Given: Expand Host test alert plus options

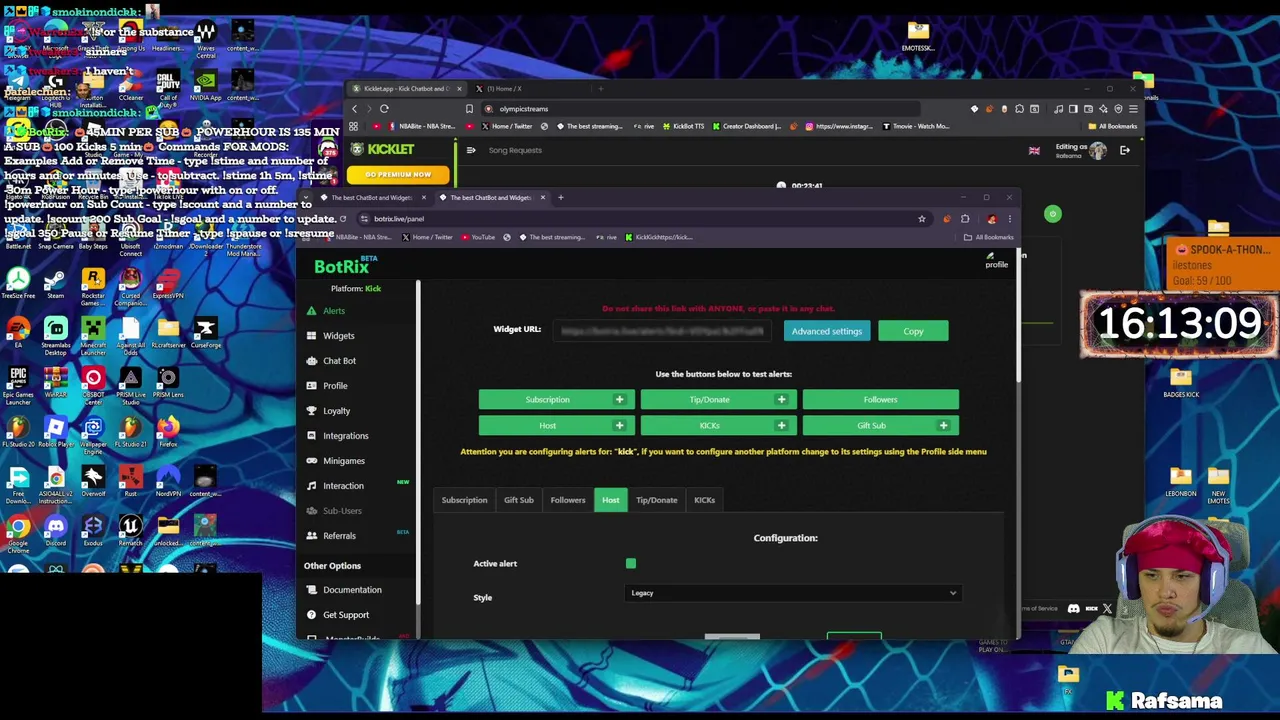Looking at the screenshot, I should point(619,426).
